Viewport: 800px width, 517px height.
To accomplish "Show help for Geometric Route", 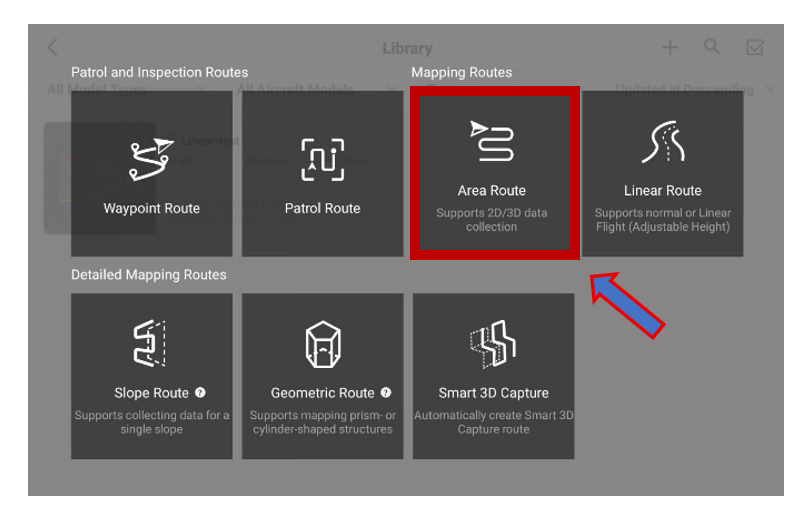I will [x=386, y=393].
